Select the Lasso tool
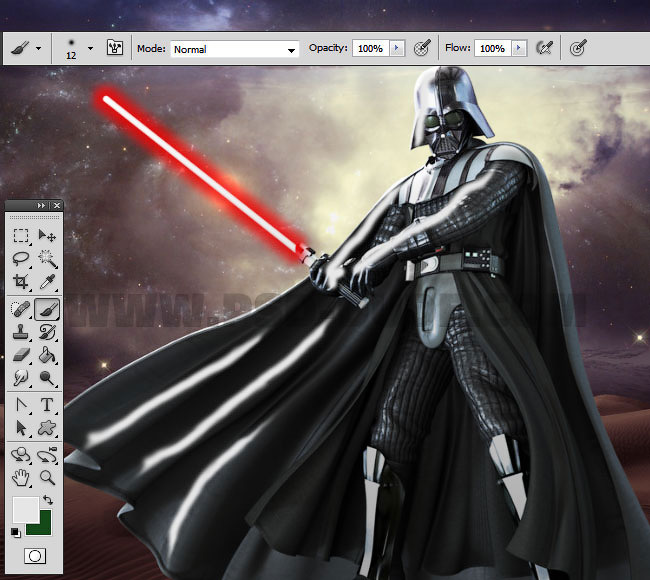 tap(20, 258)
